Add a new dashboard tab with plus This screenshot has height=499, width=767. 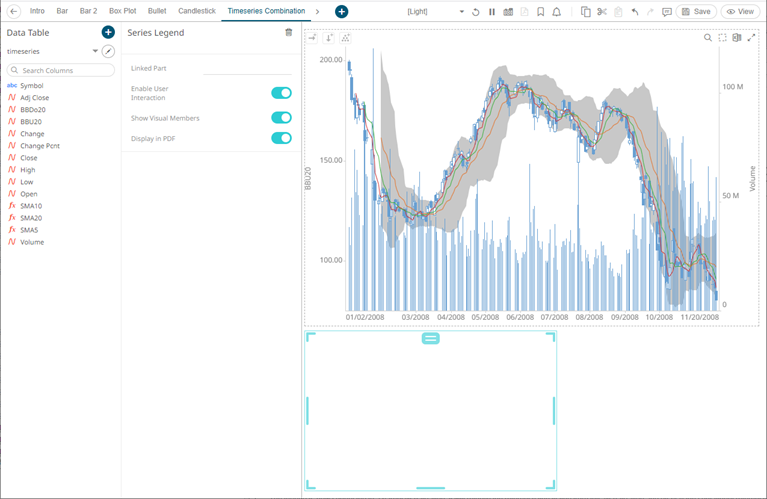(341, 11)
